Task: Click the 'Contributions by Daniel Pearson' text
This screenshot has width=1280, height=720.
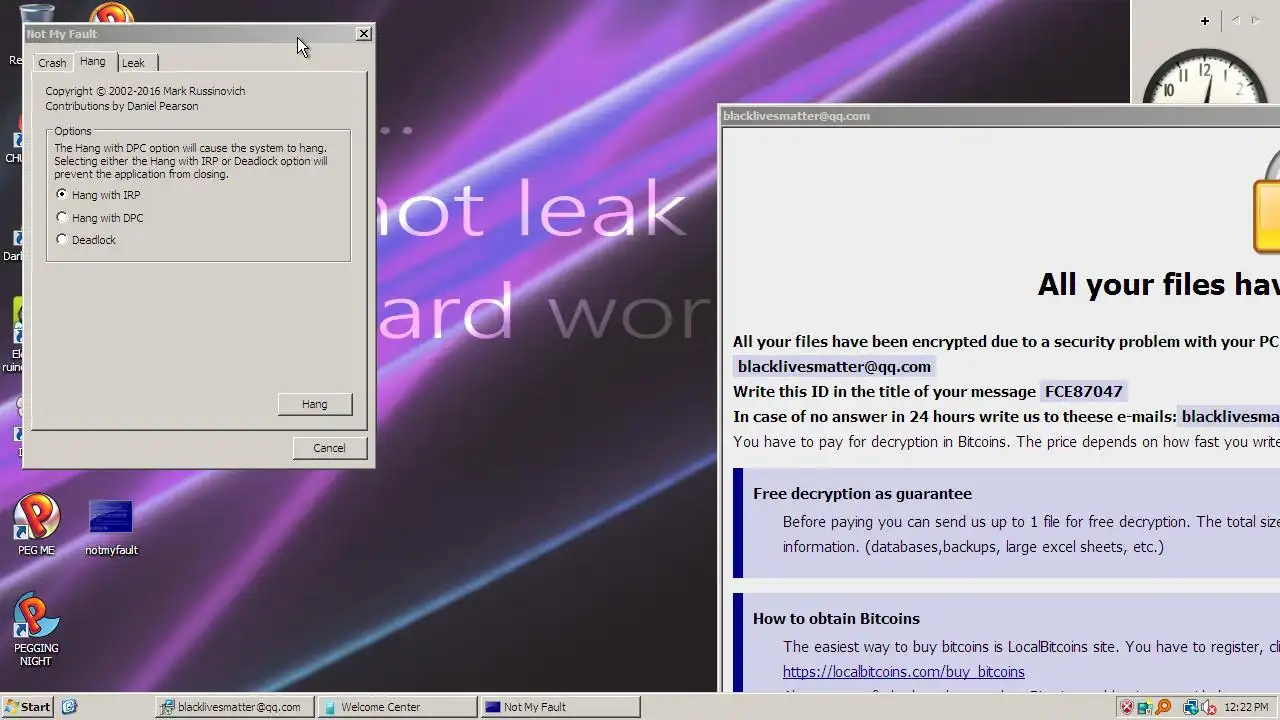Action: [x=122, y=106]
